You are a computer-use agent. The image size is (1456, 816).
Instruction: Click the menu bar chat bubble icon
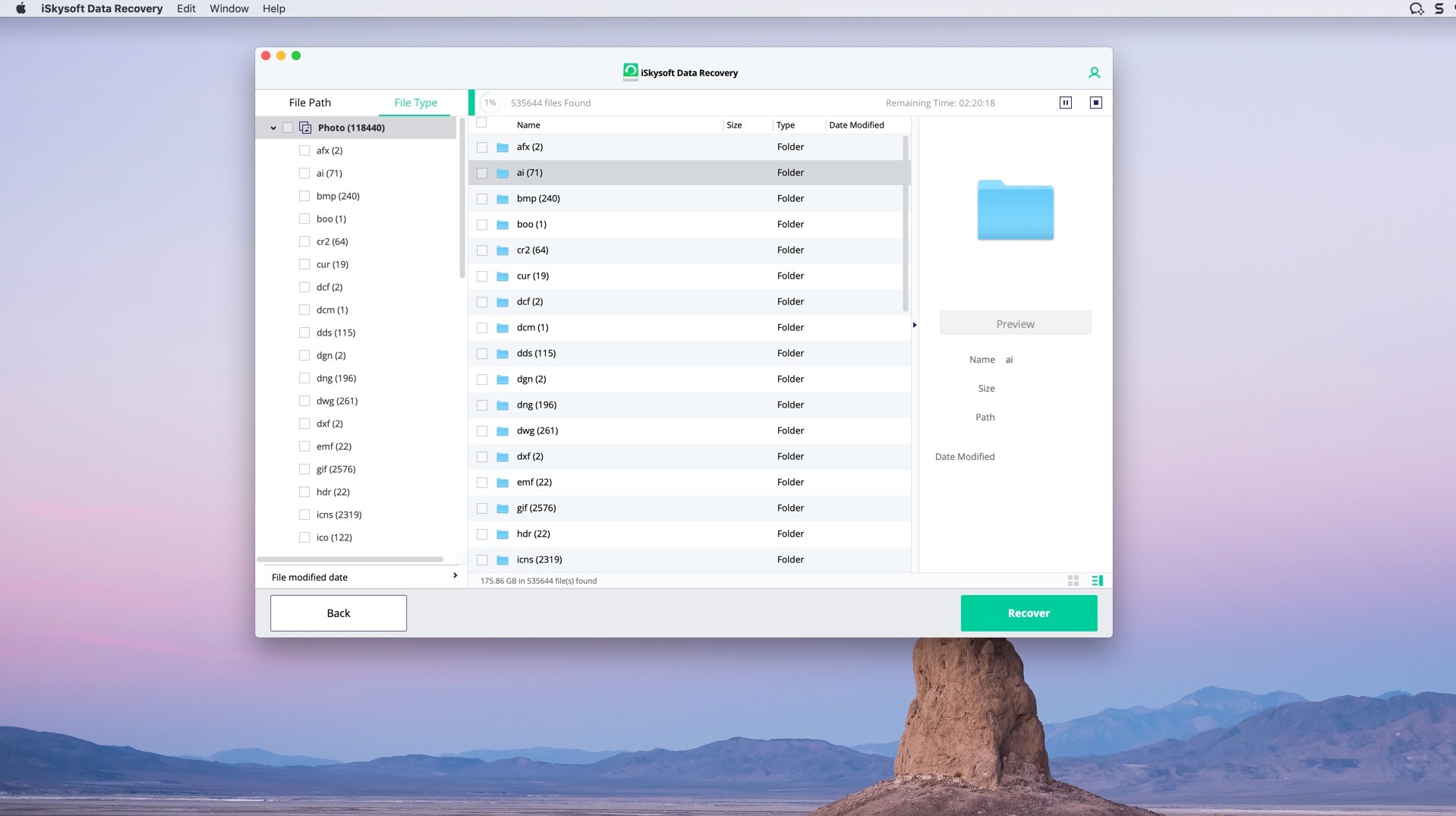(x=1417, y=8)
